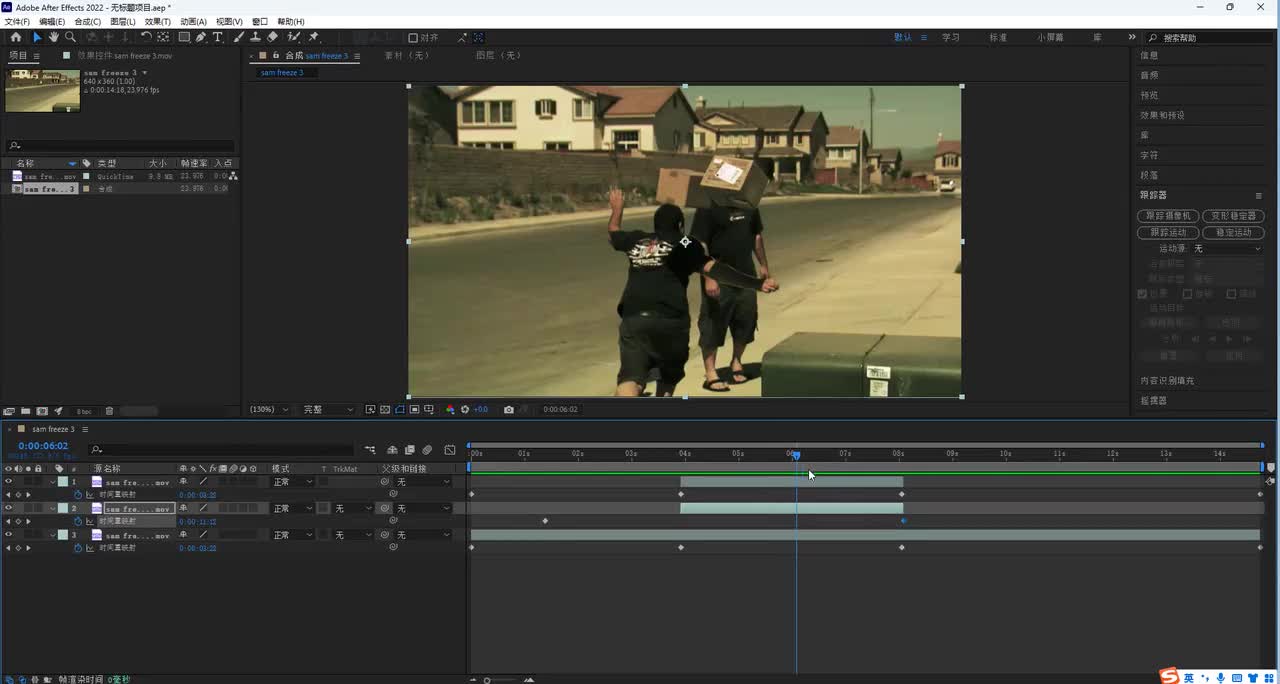This screenshot has height=684, width=1280.
Task: Take snapshot with camera icon in viewer
Action: point(509,409)
